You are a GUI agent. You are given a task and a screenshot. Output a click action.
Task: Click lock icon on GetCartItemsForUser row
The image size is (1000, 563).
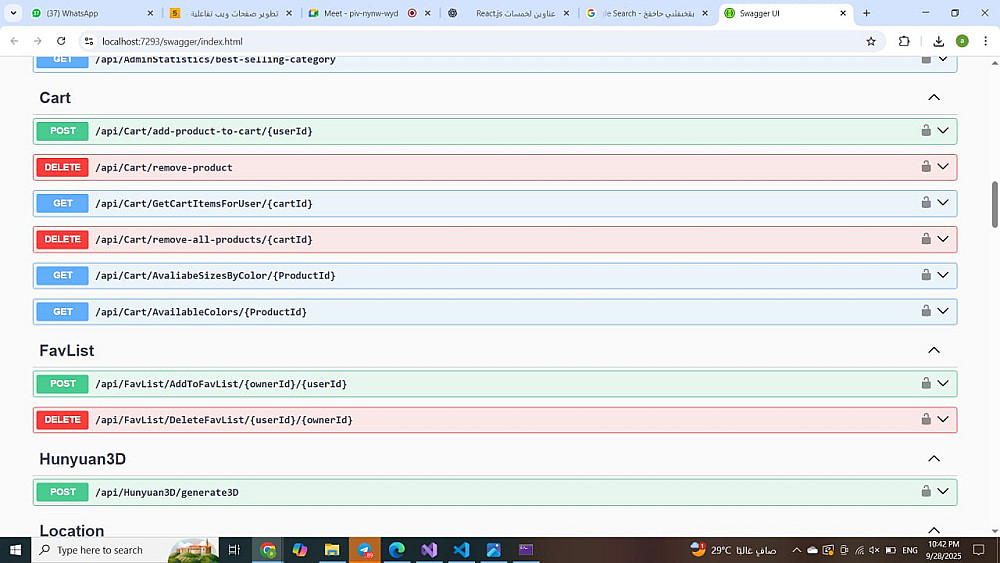pos(925,203)
